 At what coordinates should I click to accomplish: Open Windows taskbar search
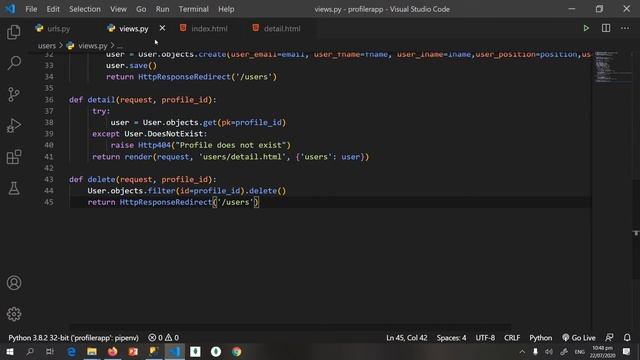30,351
